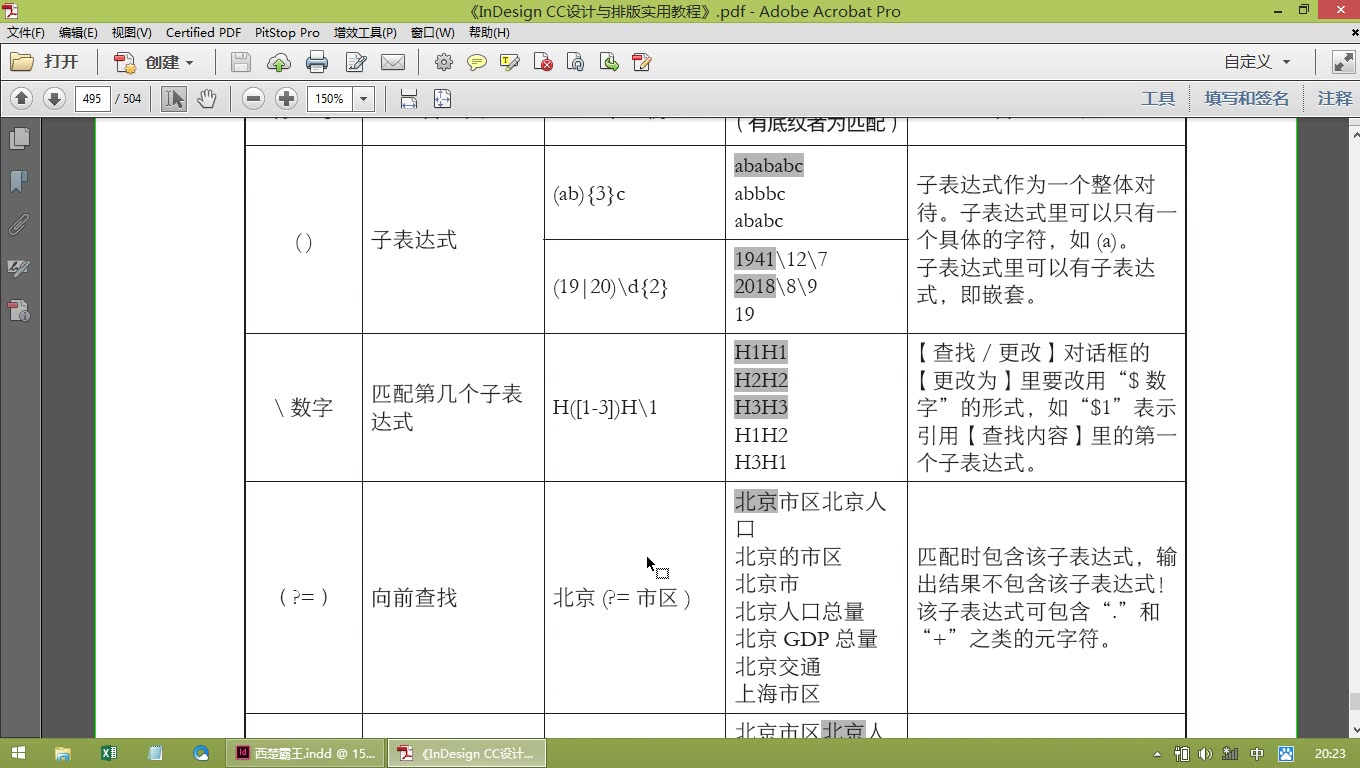Open the 文件(F) menu

pyautogui.click(x=26, y=33)
